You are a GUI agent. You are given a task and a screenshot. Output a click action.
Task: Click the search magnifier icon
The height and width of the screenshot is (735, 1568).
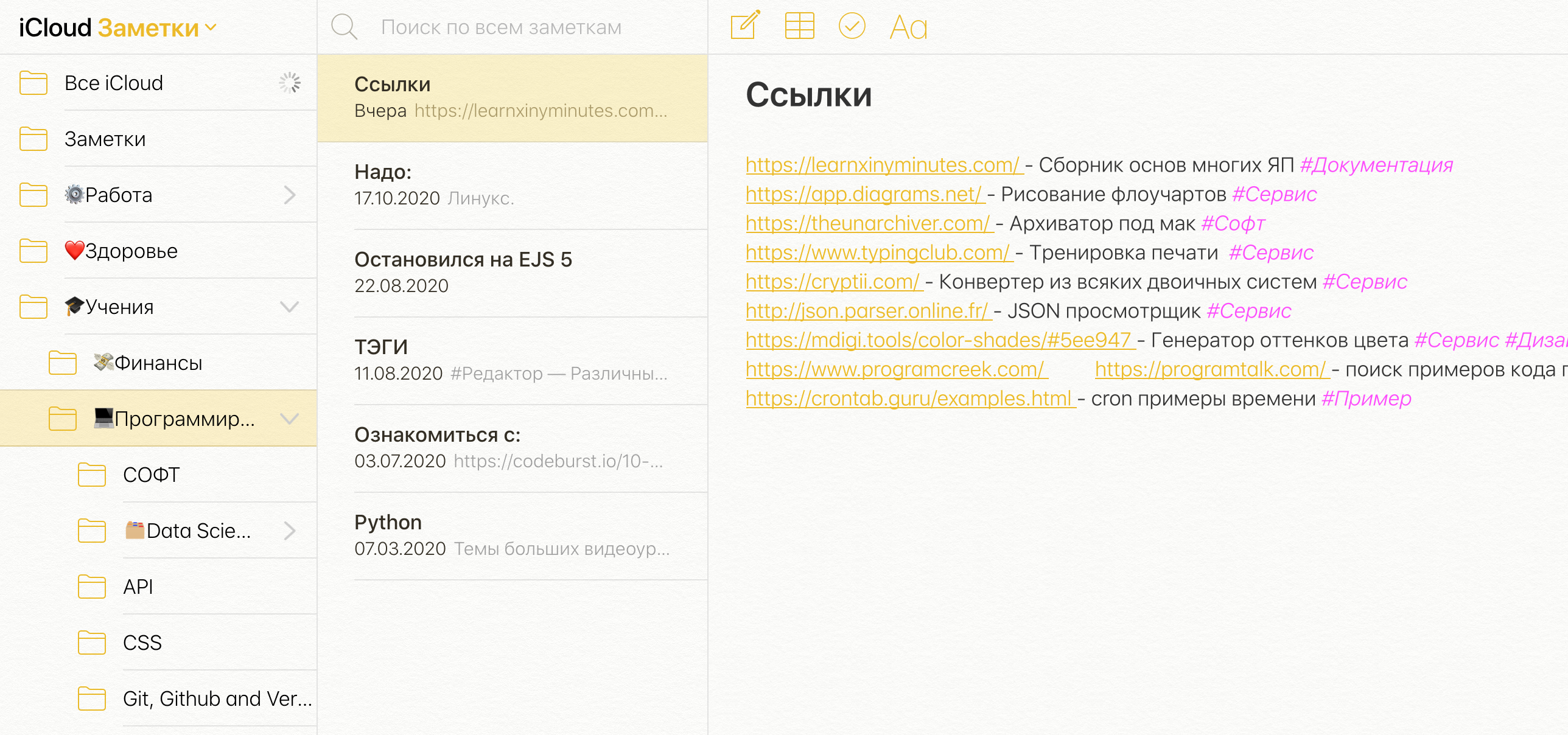tap(344, 27)
